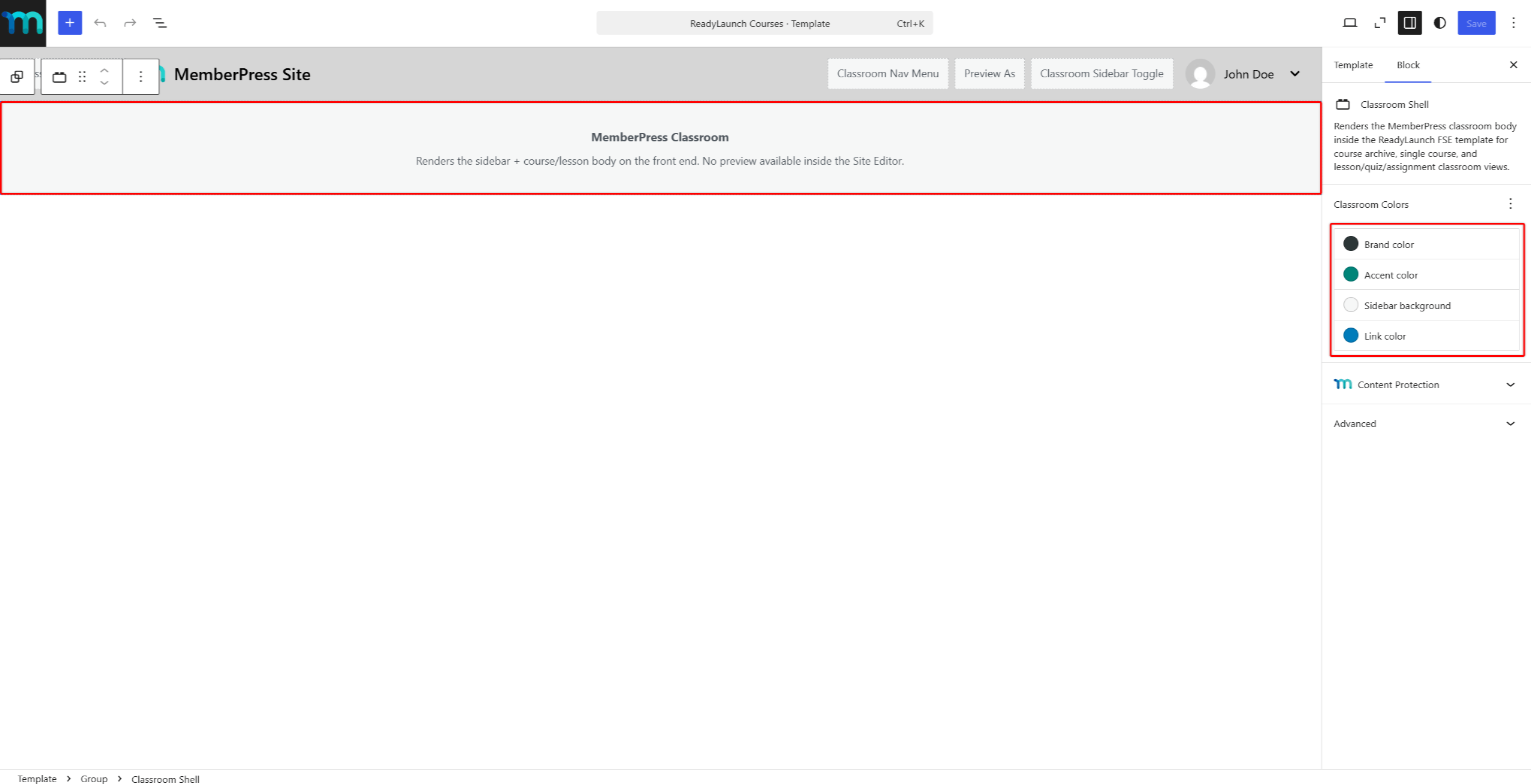Close the settings sidebar with the X
The height and width of the screenshot is (784, 1531).
[x=1513, y=65]
